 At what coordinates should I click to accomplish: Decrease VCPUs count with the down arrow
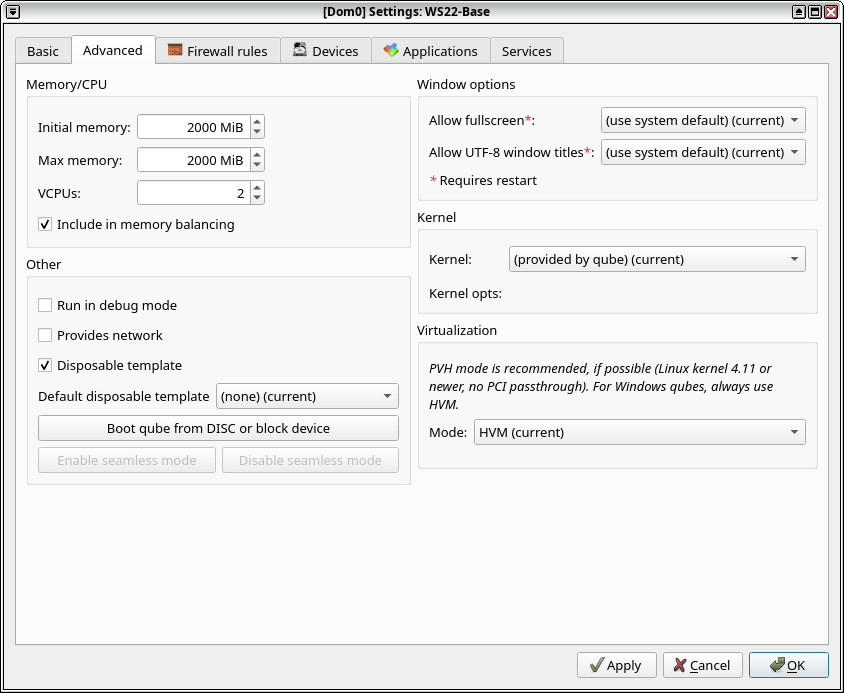coord(257,198)
